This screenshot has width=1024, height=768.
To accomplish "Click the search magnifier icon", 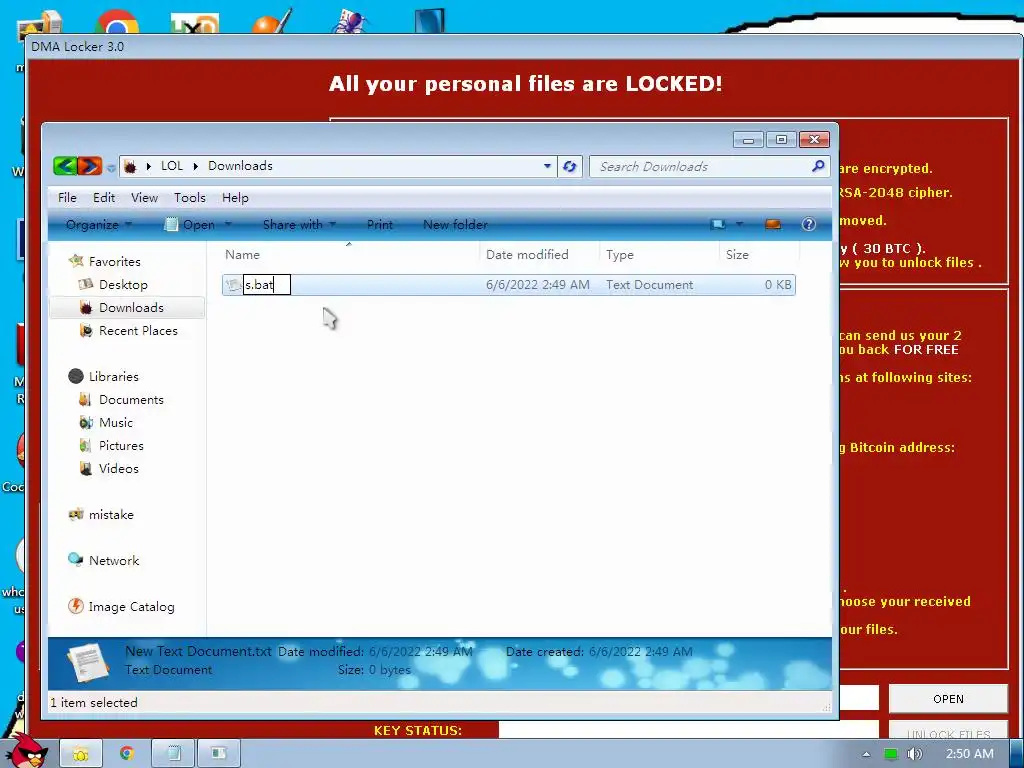I will [818, 166].
